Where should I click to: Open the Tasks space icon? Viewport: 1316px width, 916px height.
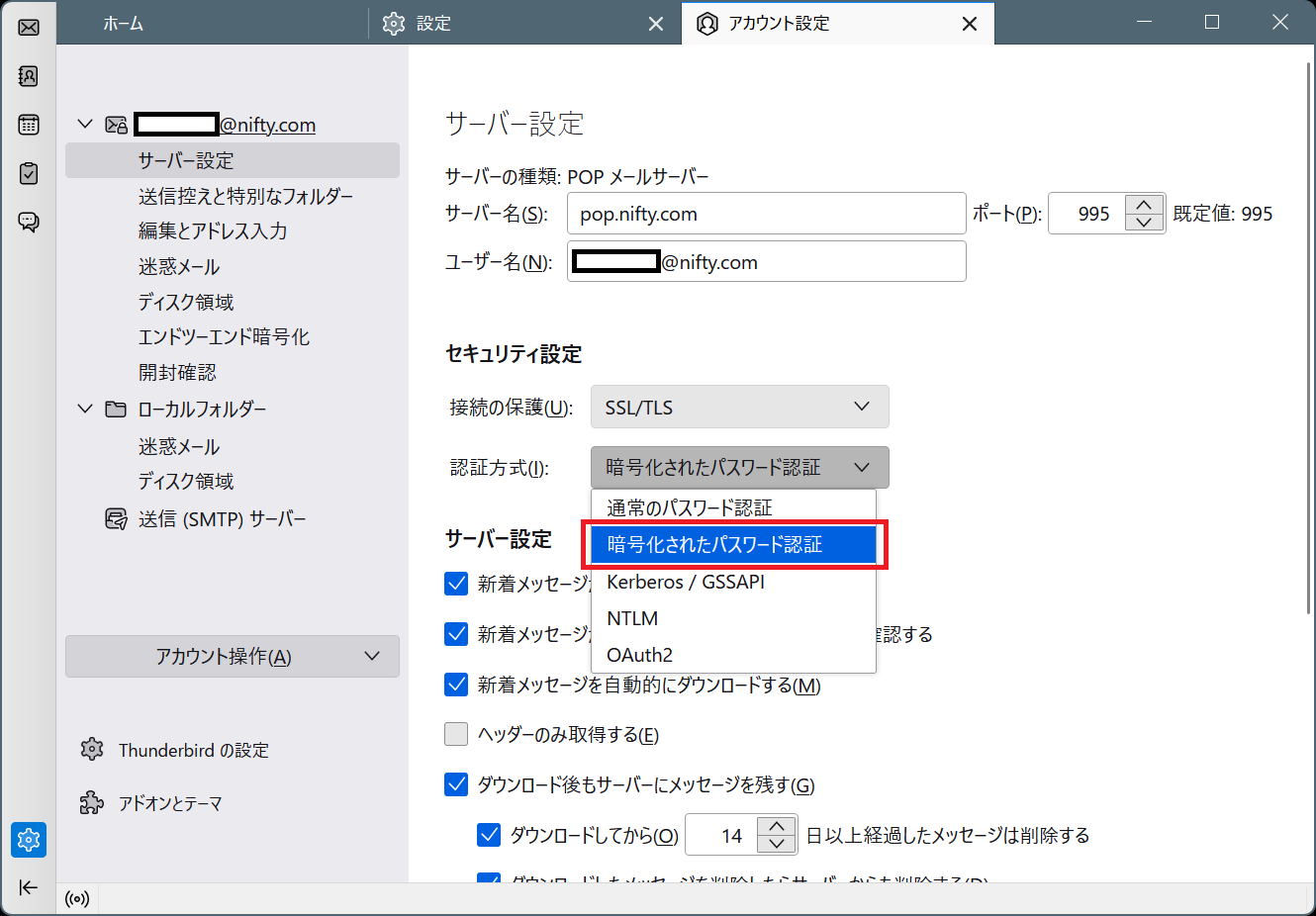[x=29, y=173]
